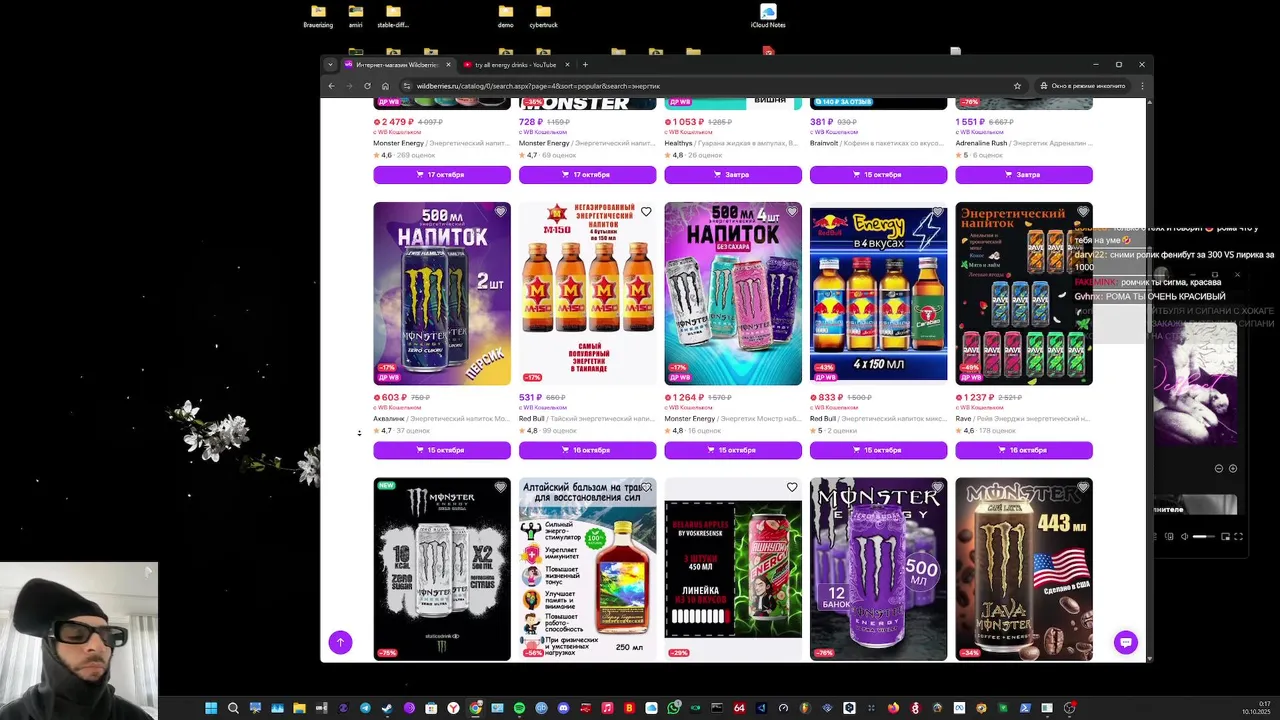
Task: Open Monster Zero Sugar X2 product image
Action: pyautogui.click(x=442, y=569)
